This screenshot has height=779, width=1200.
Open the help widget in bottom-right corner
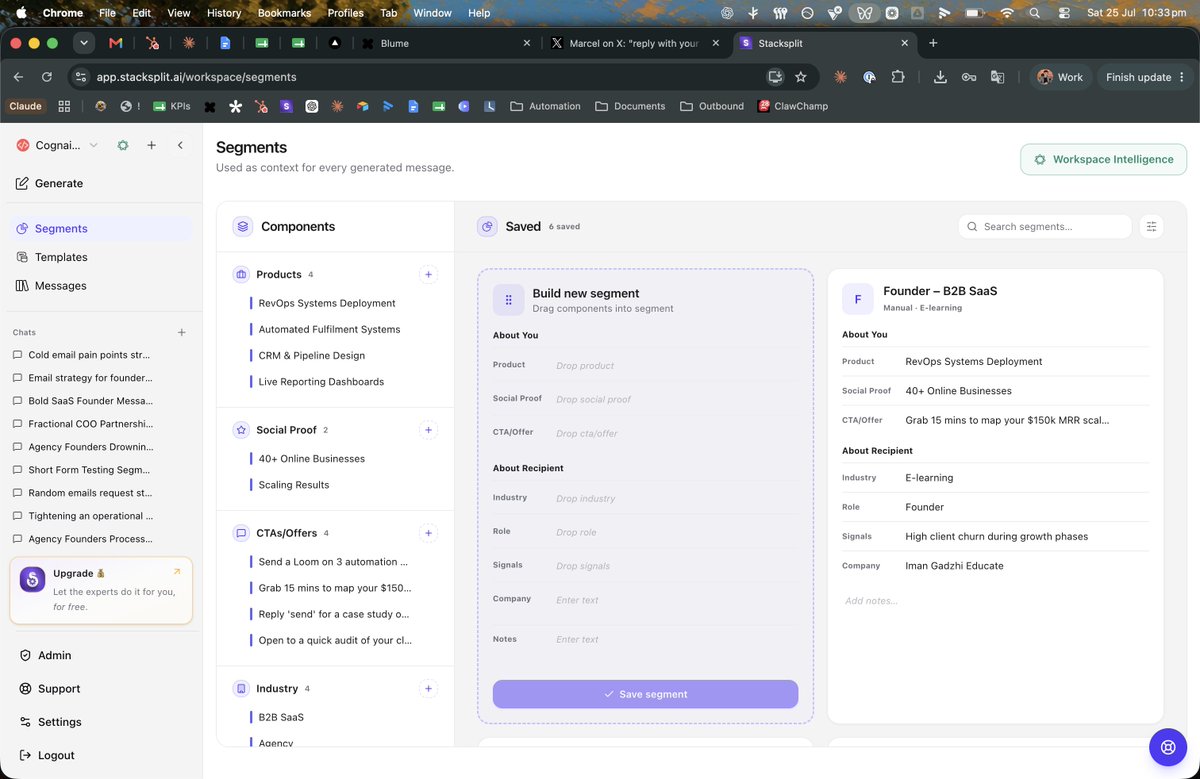1167,746
